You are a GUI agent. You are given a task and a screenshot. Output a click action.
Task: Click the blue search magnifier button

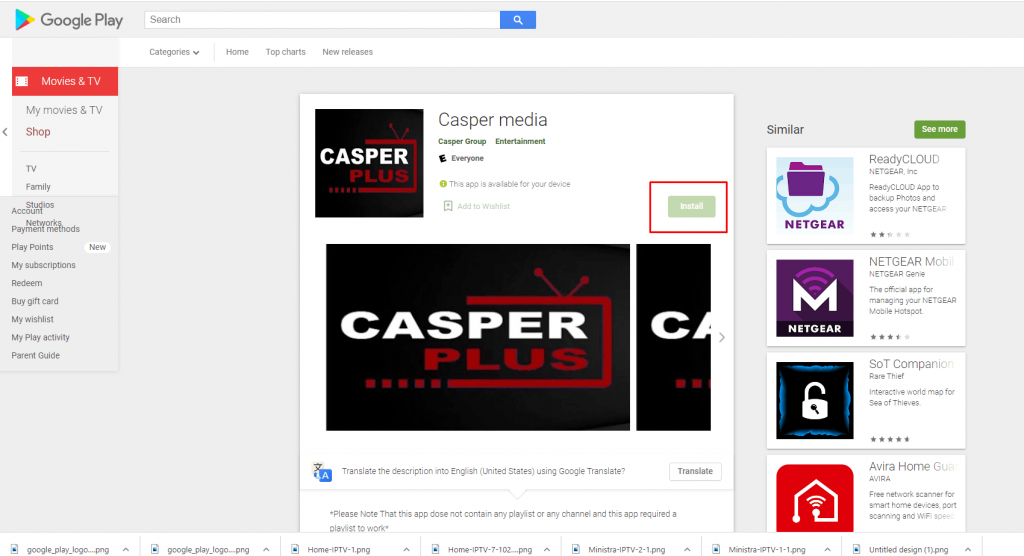point(518,20)
